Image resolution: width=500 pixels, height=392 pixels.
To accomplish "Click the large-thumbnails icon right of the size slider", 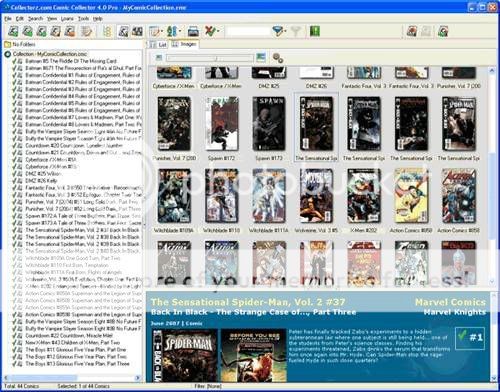I will 261,57.
